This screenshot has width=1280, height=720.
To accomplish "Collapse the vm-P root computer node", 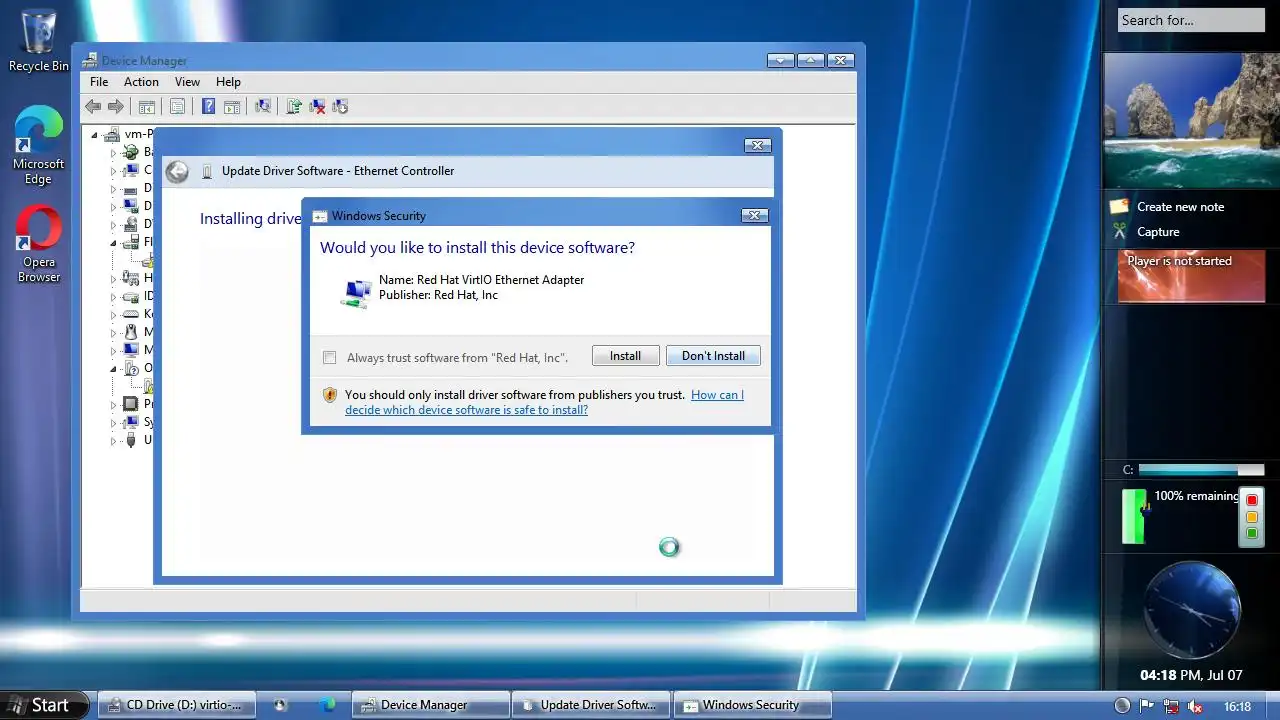I will click(x=95, y=134).
